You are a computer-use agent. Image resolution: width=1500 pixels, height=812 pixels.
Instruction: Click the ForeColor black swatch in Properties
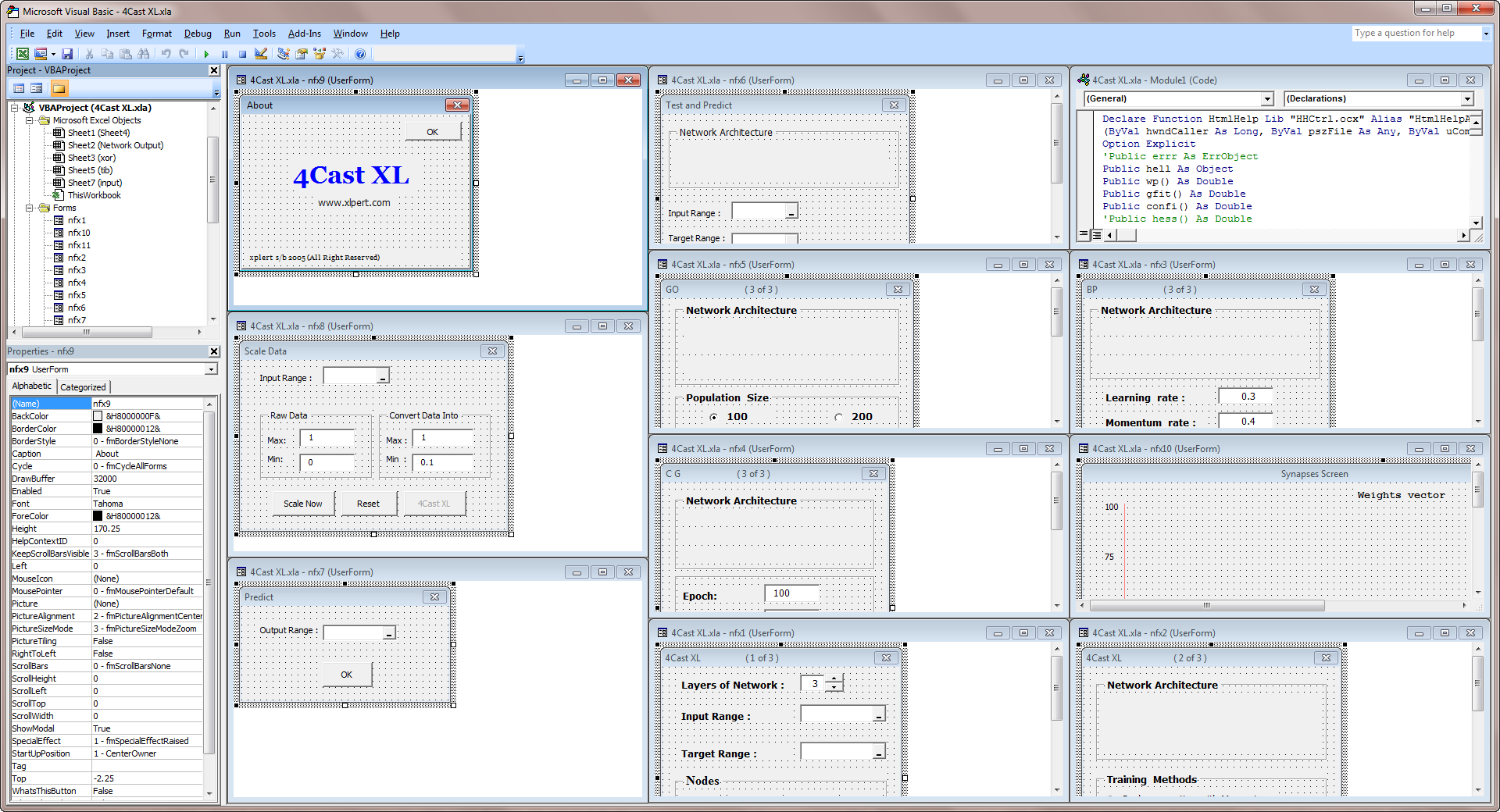(98, 516)
